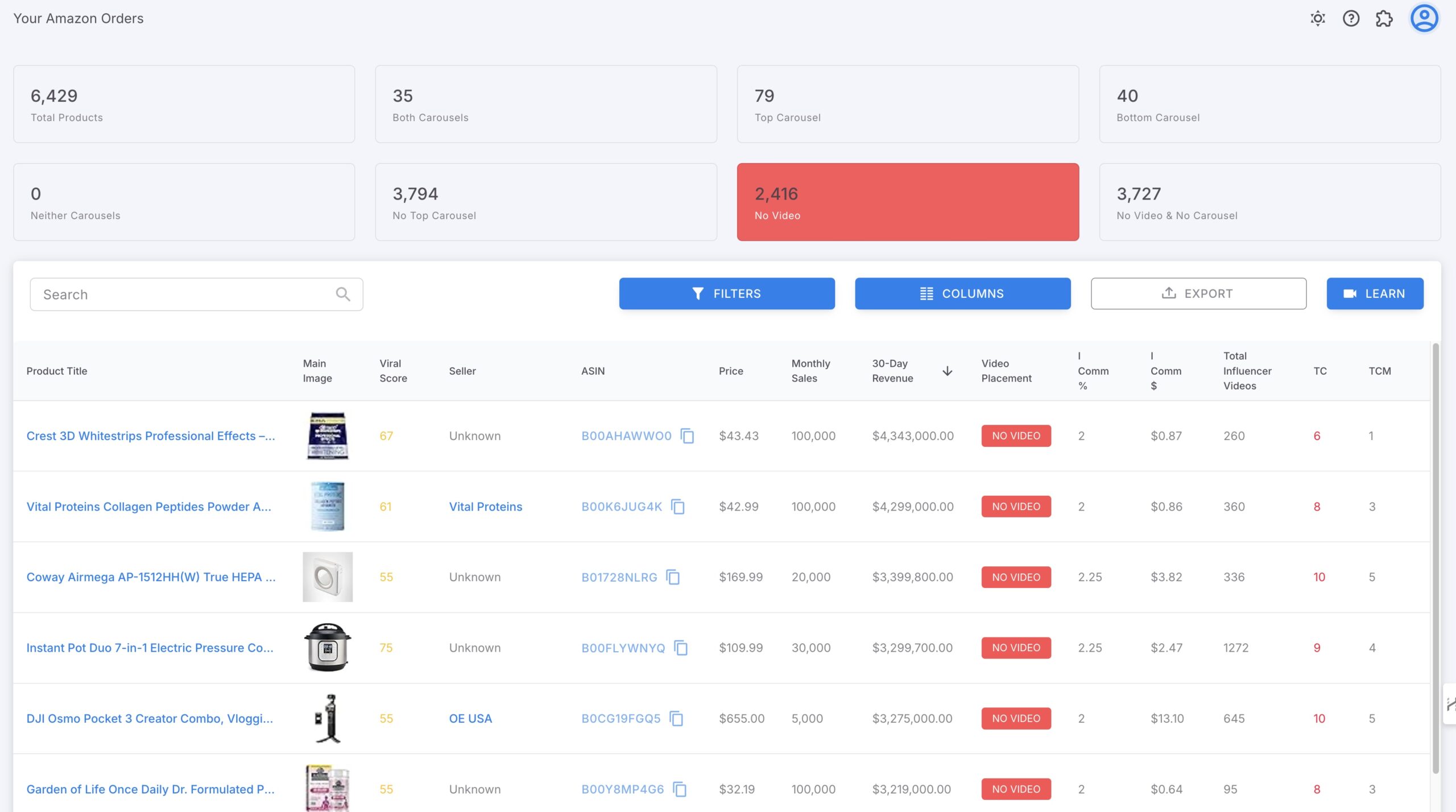Toggle the sort arrow on 30-Day Revenue
The height and width of the screenshot is (812, 1456).
pos(948,370)
